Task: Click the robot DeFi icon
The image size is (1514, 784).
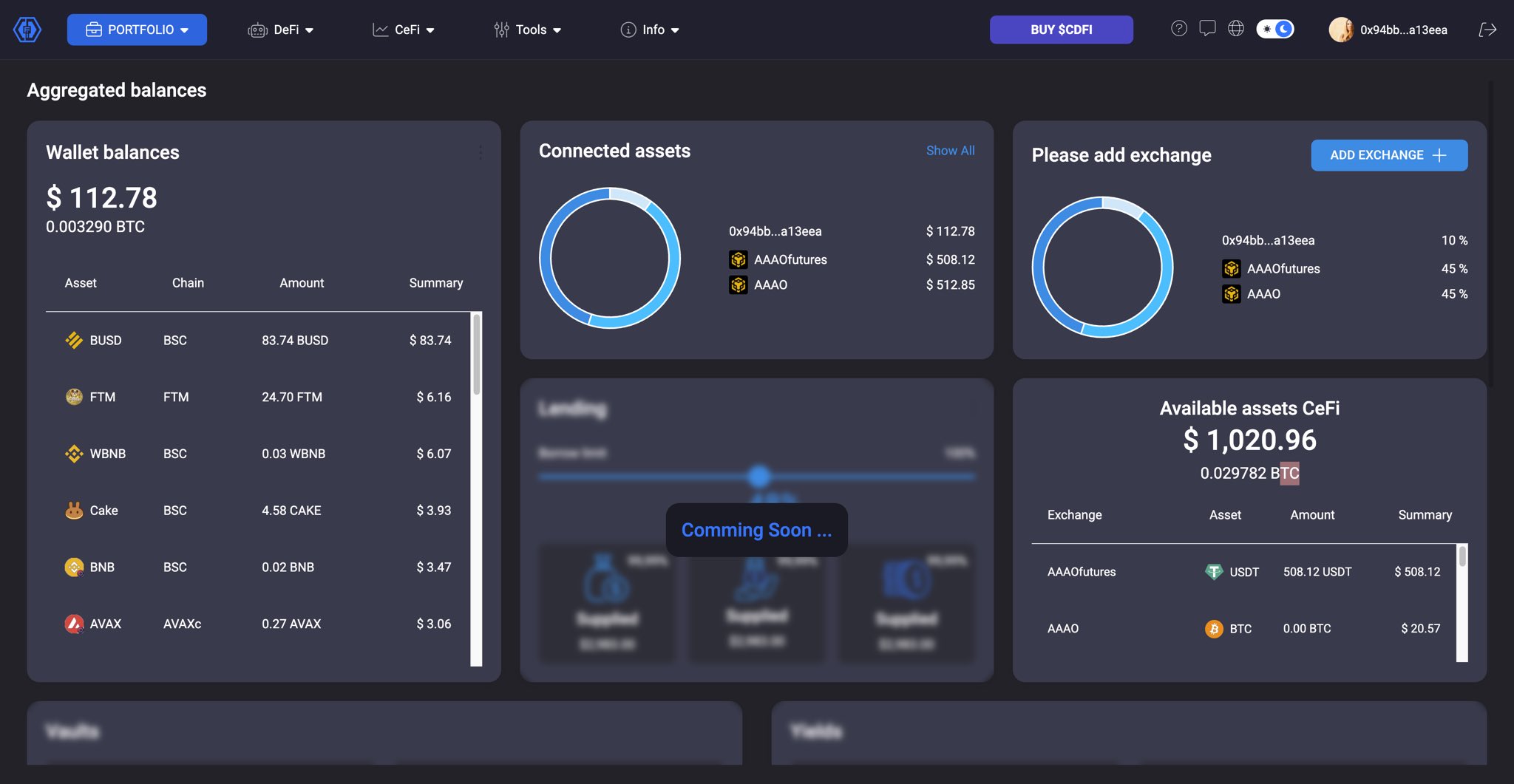Action: pos(257,30)
